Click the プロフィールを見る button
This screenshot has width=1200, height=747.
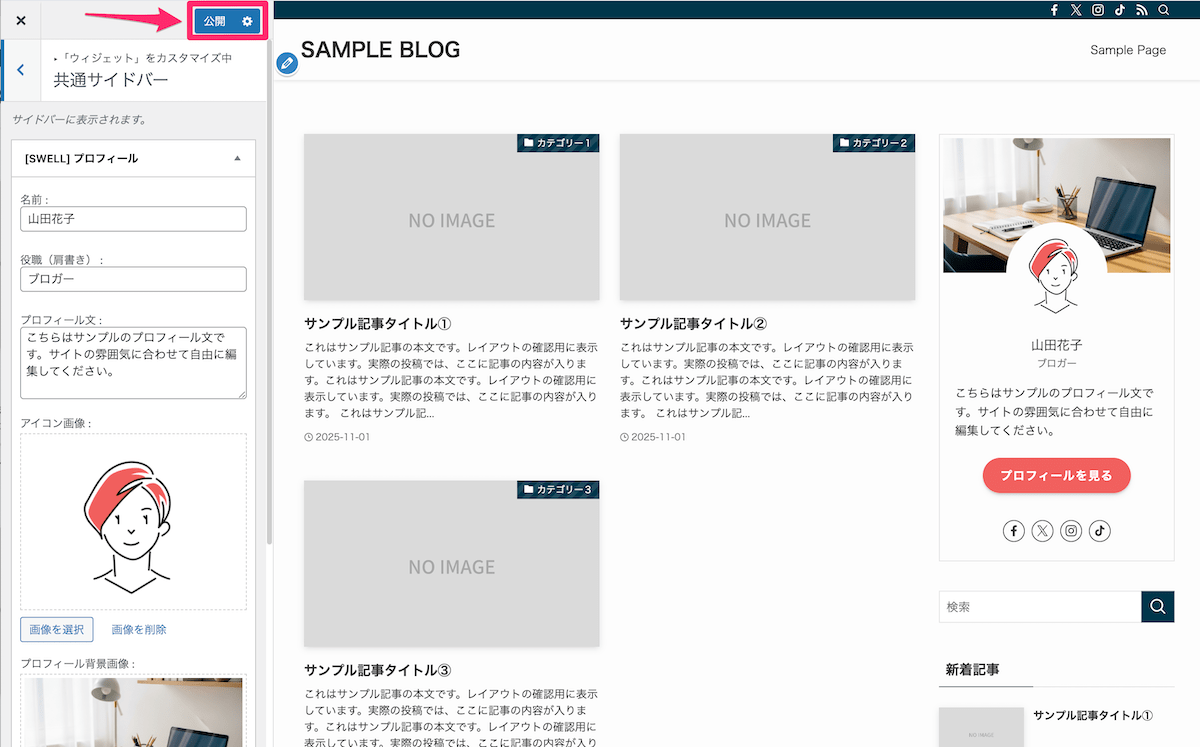tap(1056, 475)
